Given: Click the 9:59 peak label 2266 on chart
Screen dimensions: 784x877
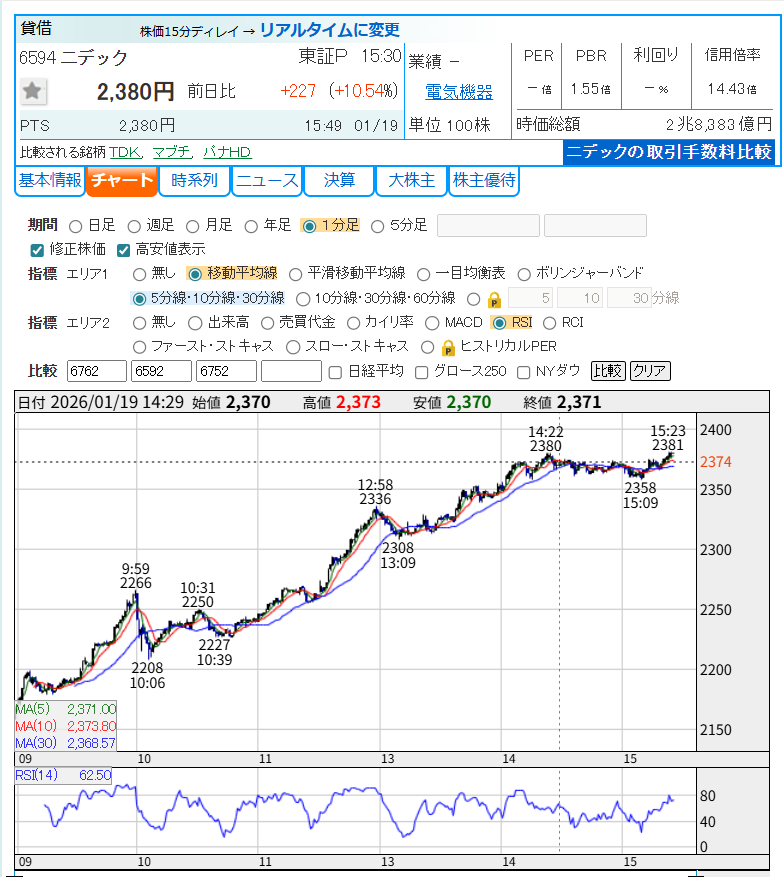Looking at the screenshot, I should pyautogui.click(x=136, y=583).
